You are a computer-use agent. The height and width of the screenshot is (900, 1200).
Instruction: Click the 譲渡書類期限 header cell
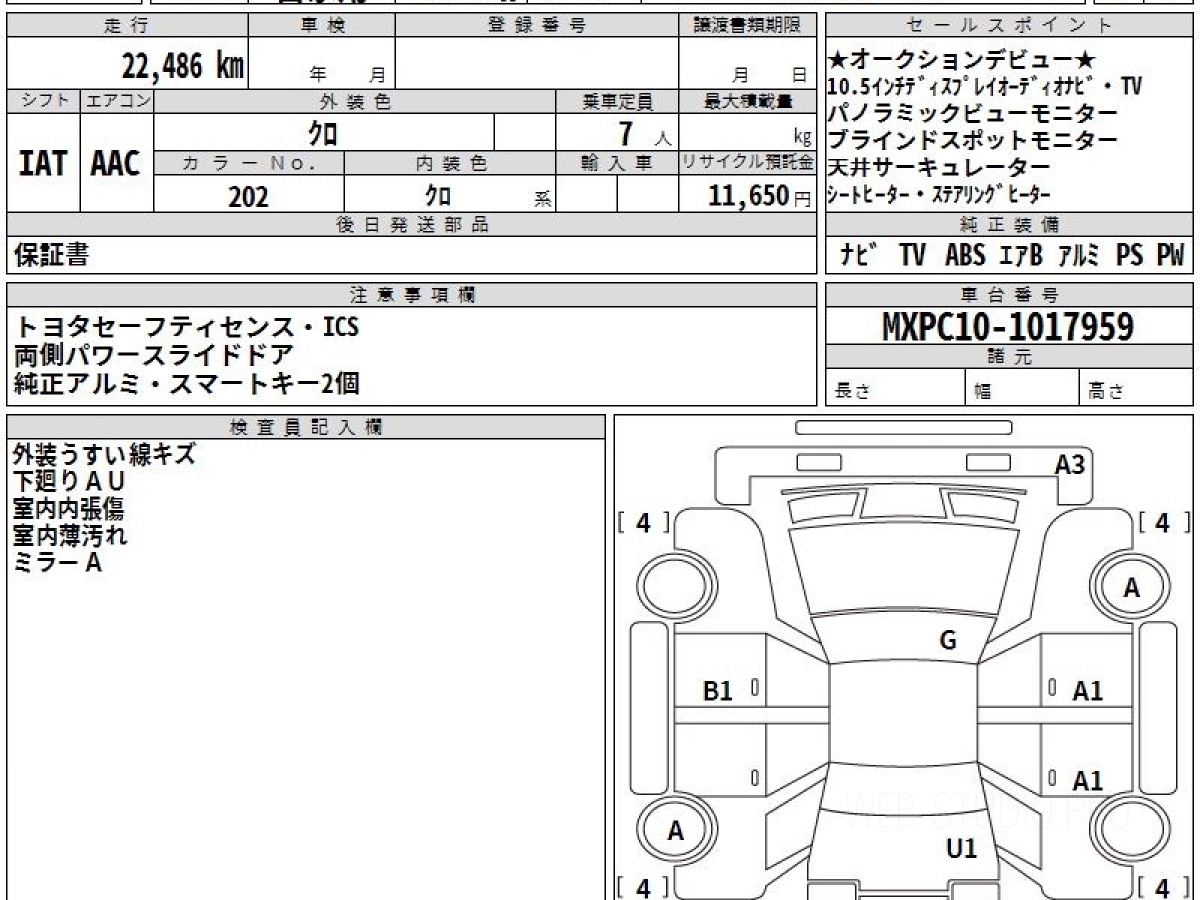pos(747,26)
